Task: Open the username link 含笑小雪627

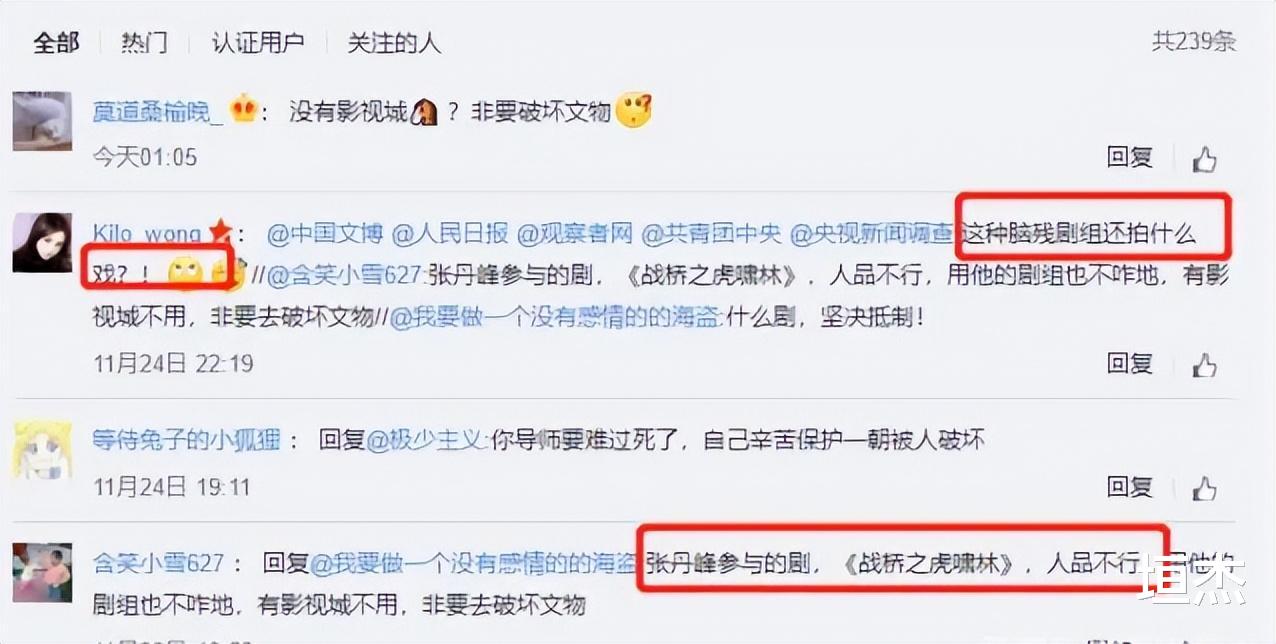Action: coord(159,563)
